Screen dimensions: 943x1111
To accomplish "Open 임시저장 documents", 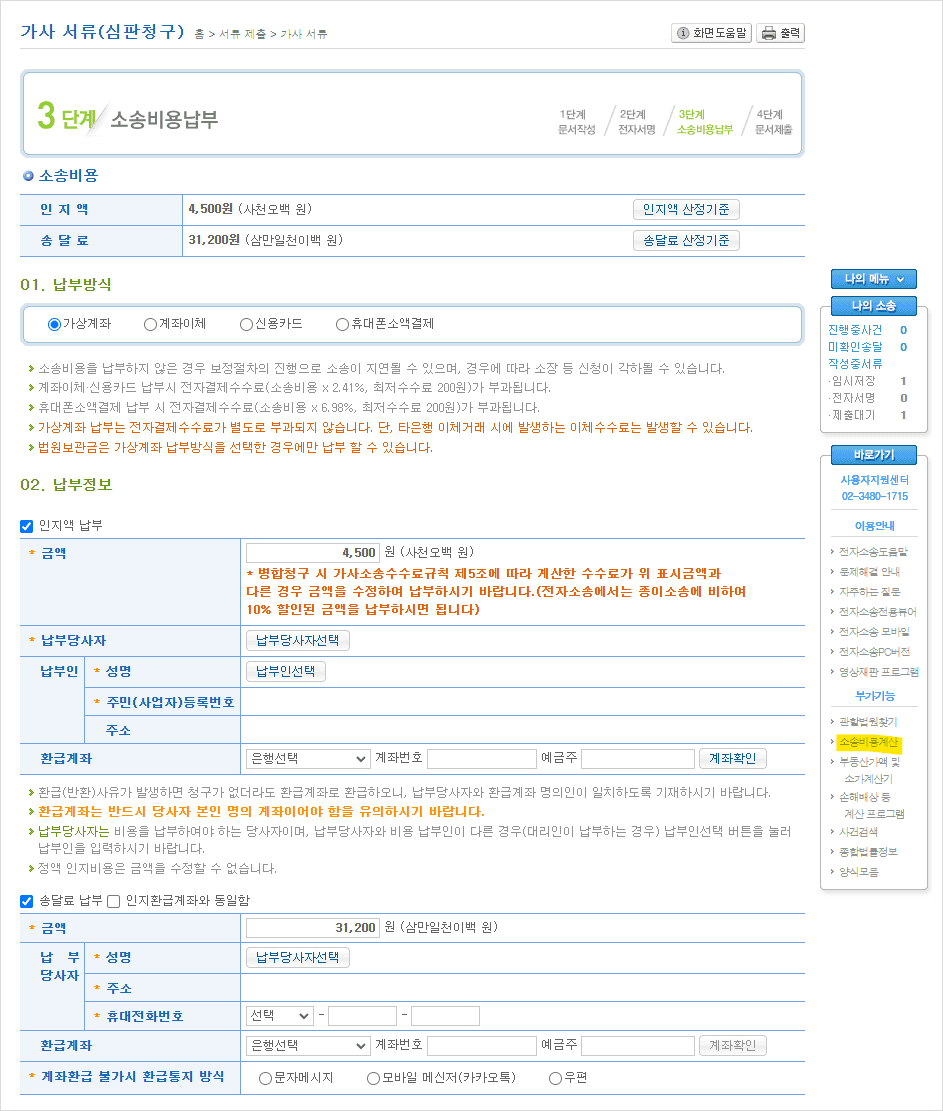I will point(853,381).
